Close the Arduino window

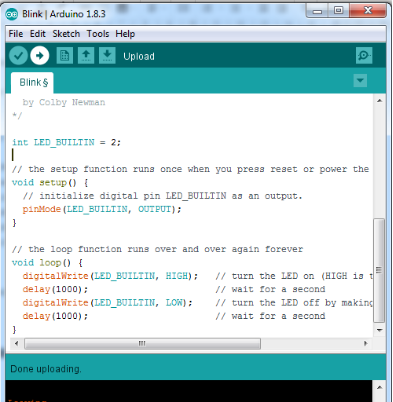(368, 11)
